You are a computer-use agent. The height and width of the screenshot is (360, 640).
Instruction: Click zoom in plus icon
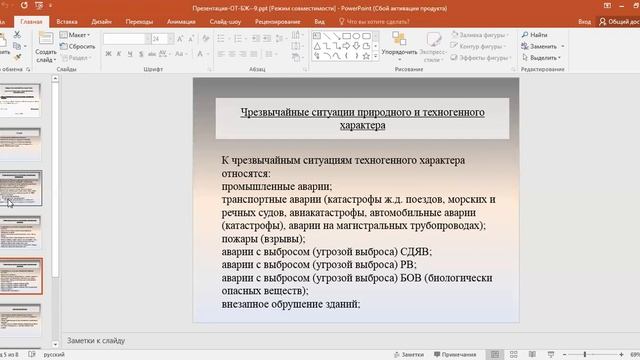[621, 354]
